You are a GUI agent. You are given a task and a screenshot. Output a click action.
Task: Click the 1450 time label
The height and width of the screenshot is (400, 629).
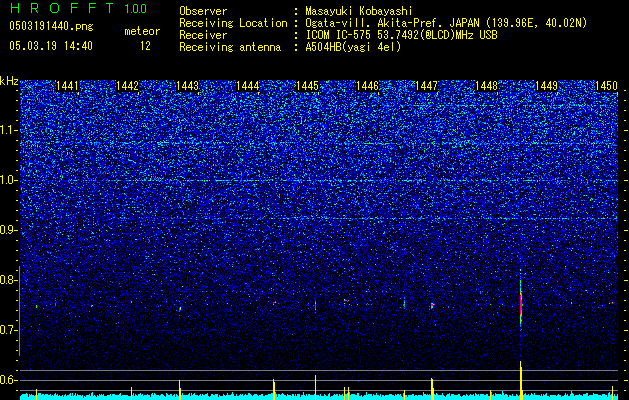pyautogui.click(x=606, y=86)
